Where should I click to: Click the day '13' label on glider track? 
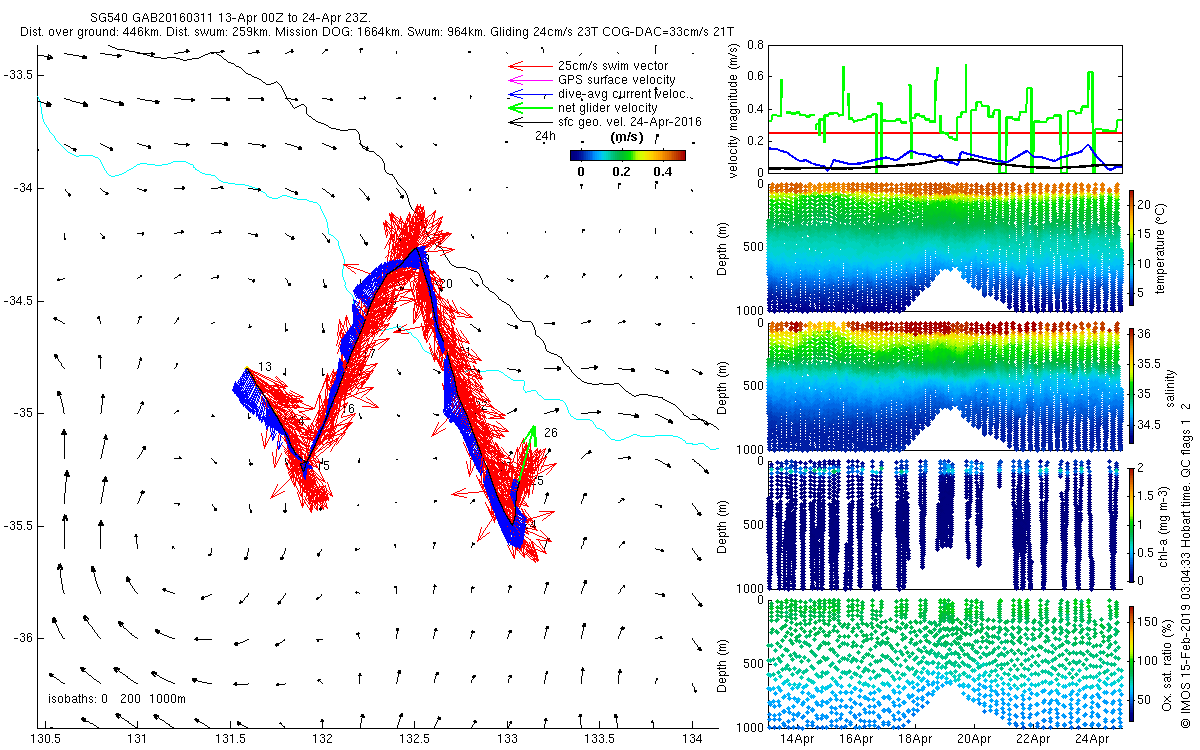click(265, 367)
